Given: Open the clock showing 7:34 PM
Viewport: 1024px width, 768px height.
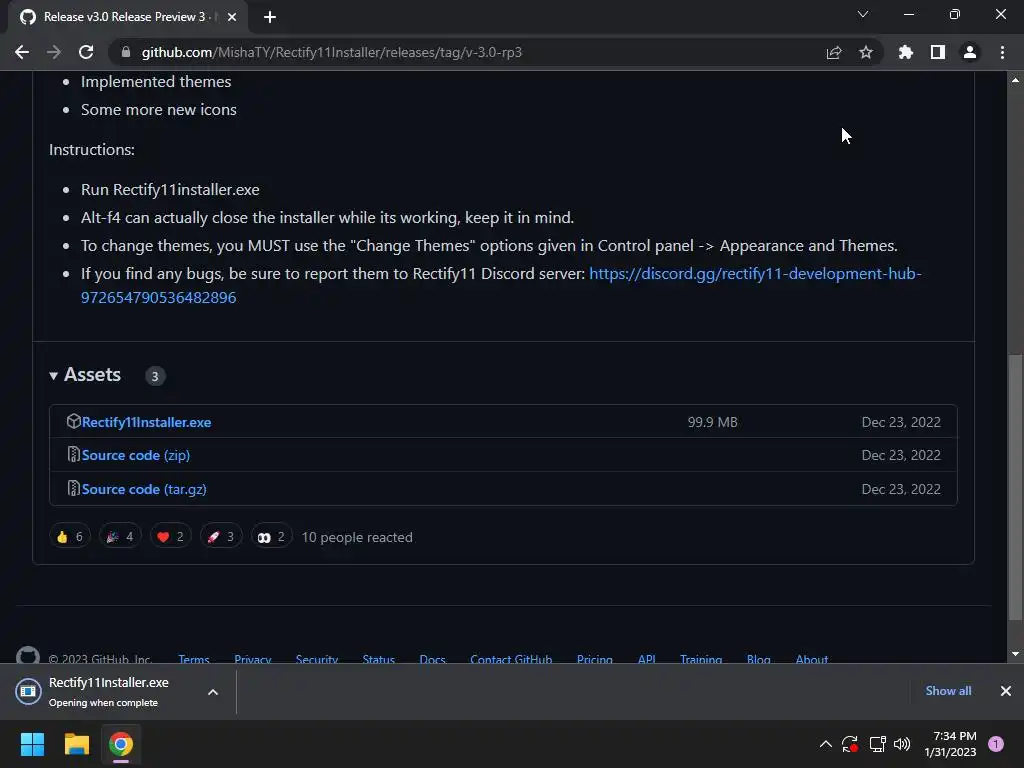Looking at the screenshot, I should click(950, 744).
